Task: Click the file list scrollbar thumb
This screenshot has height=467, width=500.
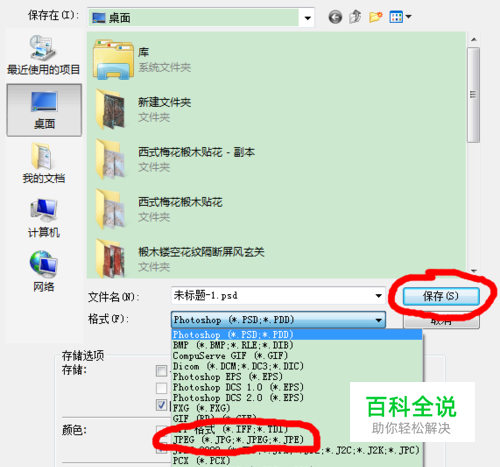Action: (473, 95)
